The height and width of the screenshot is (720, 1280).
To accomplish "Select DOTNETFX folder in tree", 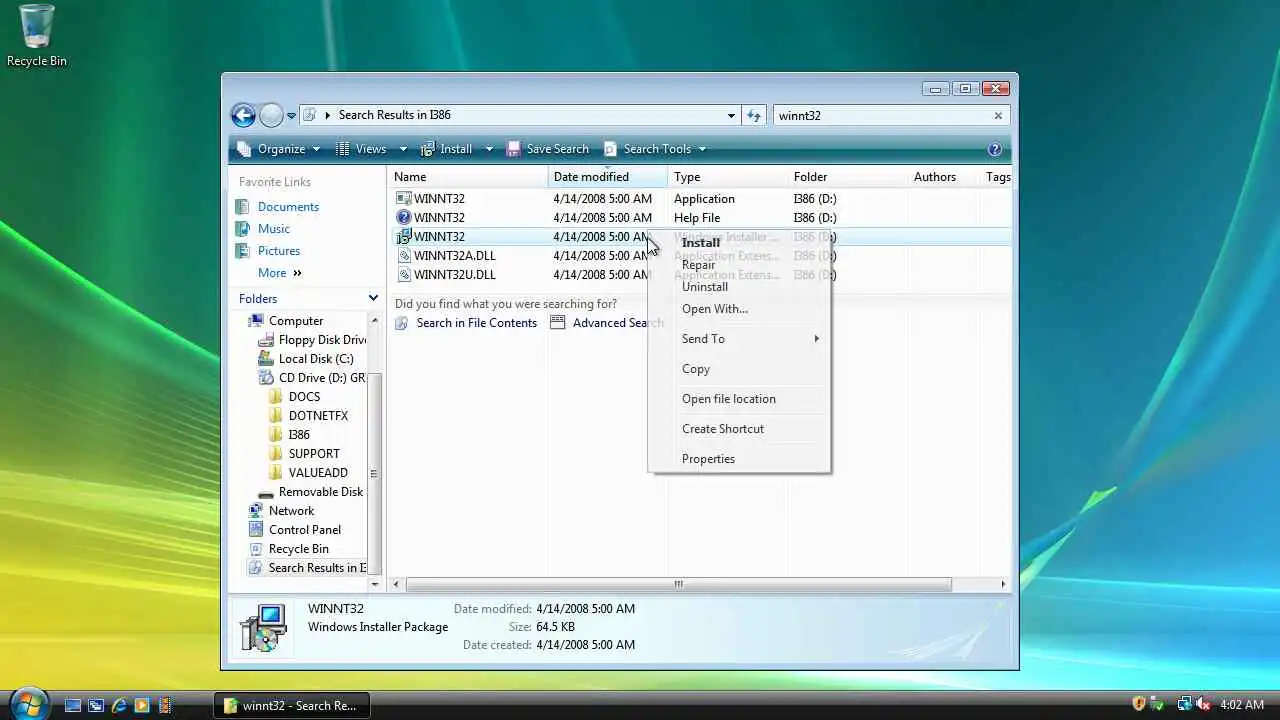I will point(318,416).
